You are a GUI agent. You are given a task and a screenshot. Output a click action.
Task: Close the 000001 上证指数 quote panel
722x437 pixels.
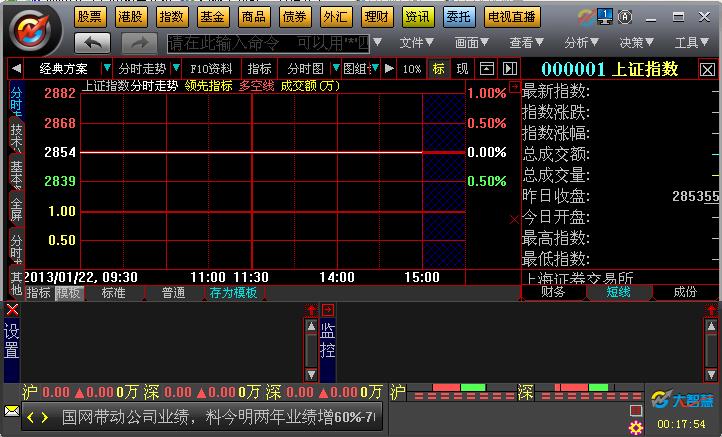click(x=708, y=70)
